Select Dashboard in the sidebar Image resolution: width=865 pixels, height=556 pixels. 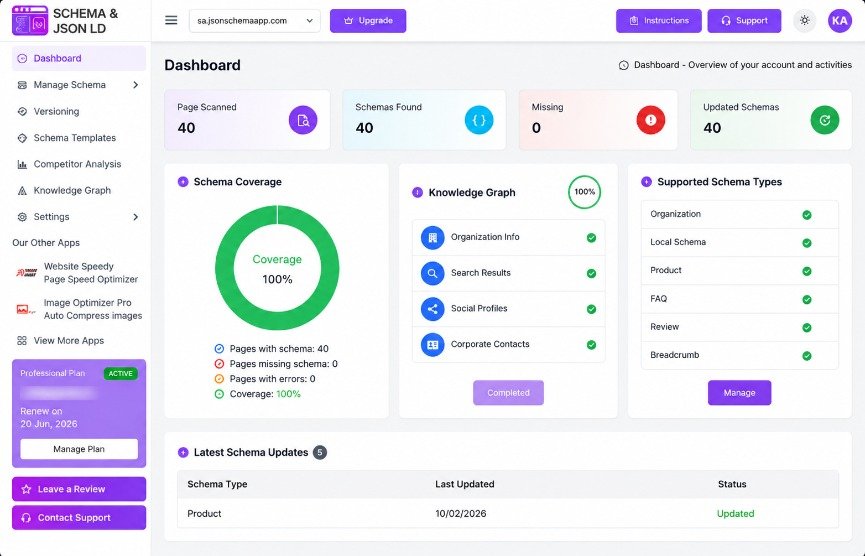79,58
